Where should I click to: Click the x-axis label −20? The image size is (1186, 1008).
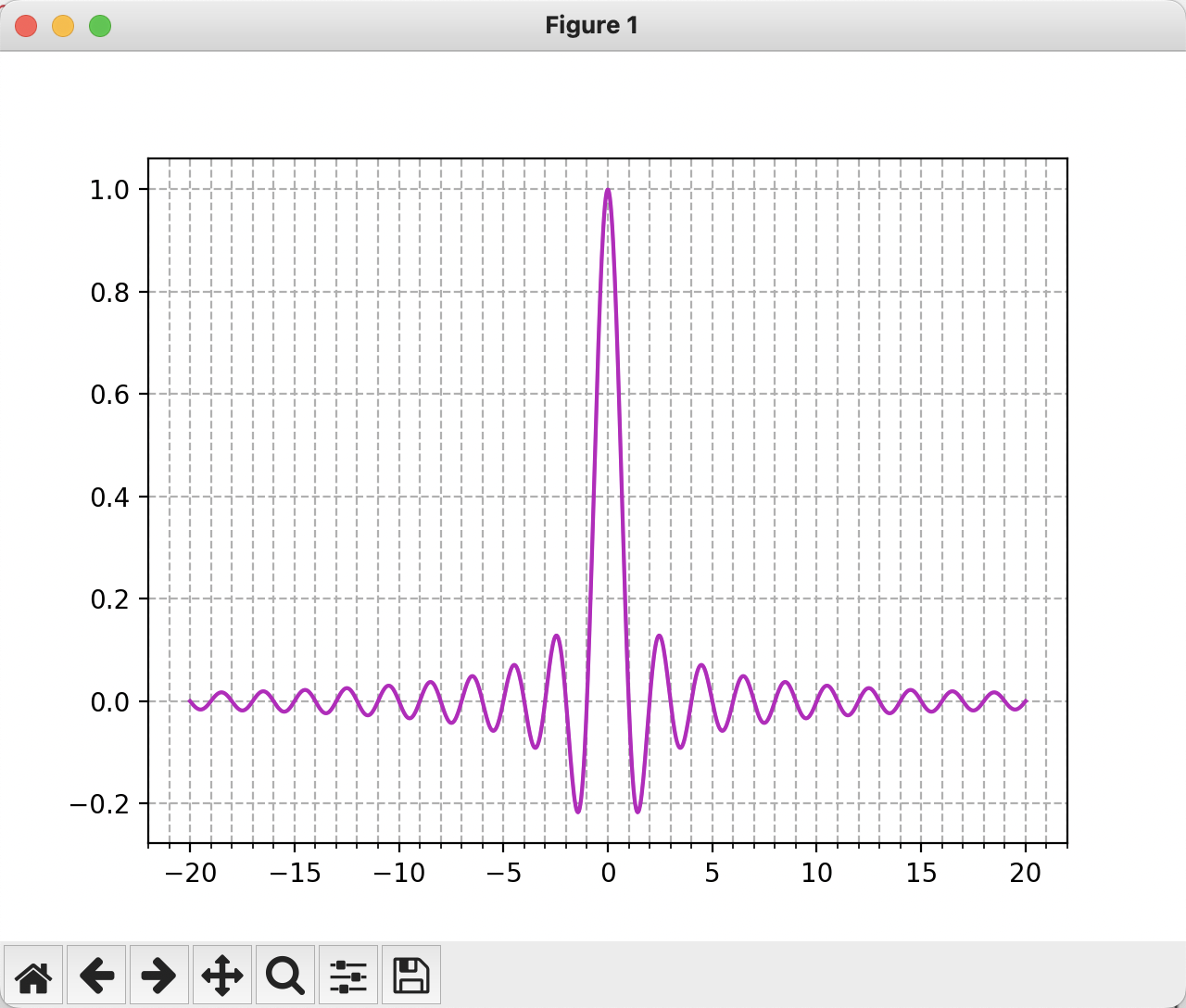(190, 873)
